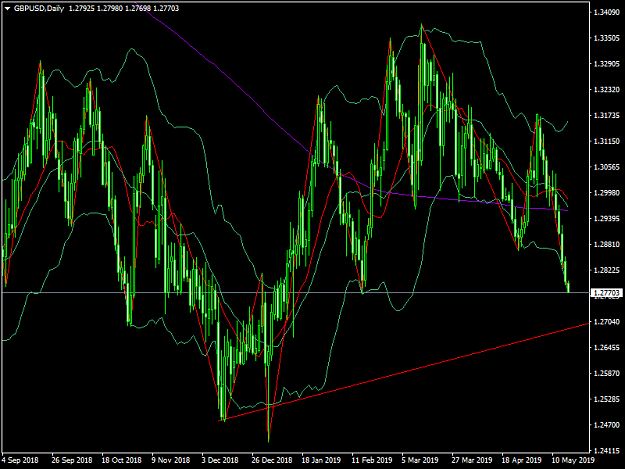Click the 9 Nov 2018 date label

(x=171, y=460)
